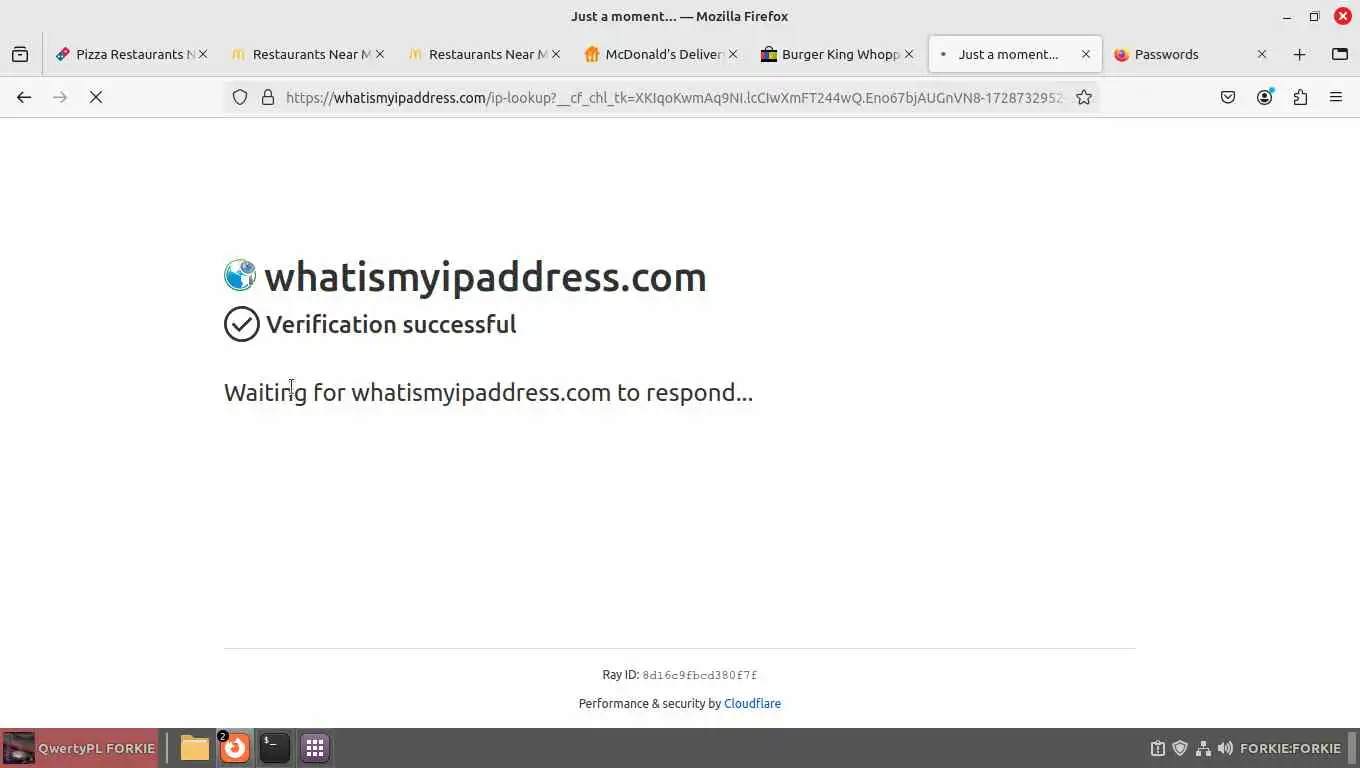This screenshot has width=1360, height=768.
Task: Minimize the Firefox window
Action: pyautogui.click(x=1287, y=16)
